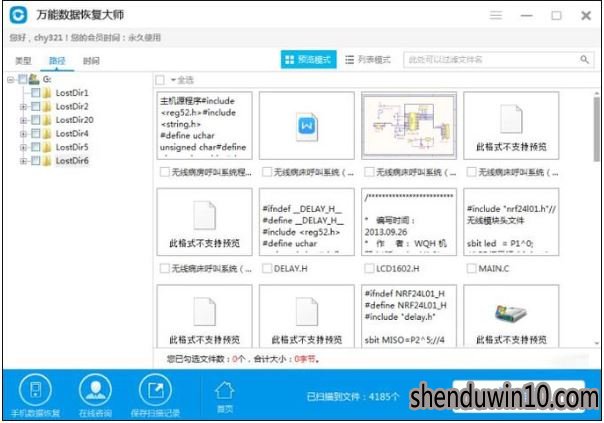Expand the LostDir5 tree node
The width and height of the screenshot is (604, 423).
tap(23, 147)
